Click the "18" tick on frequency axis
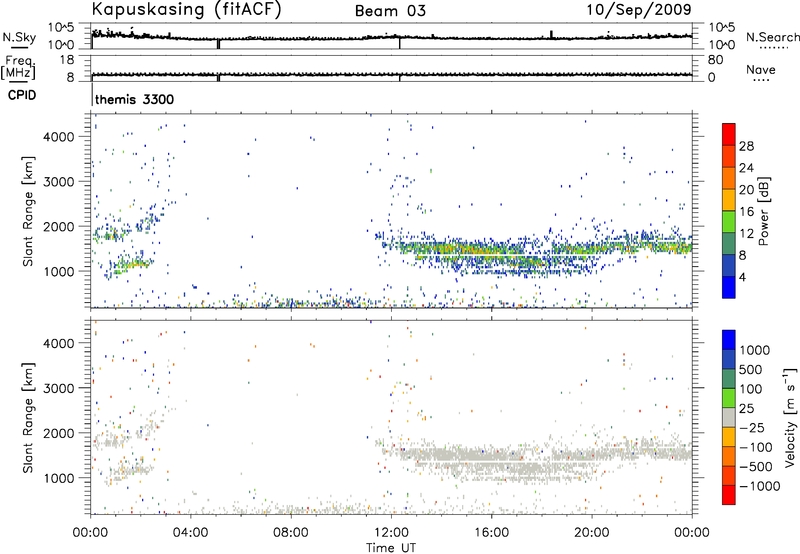Screen dimensions: 800x554 pos(67,60)
